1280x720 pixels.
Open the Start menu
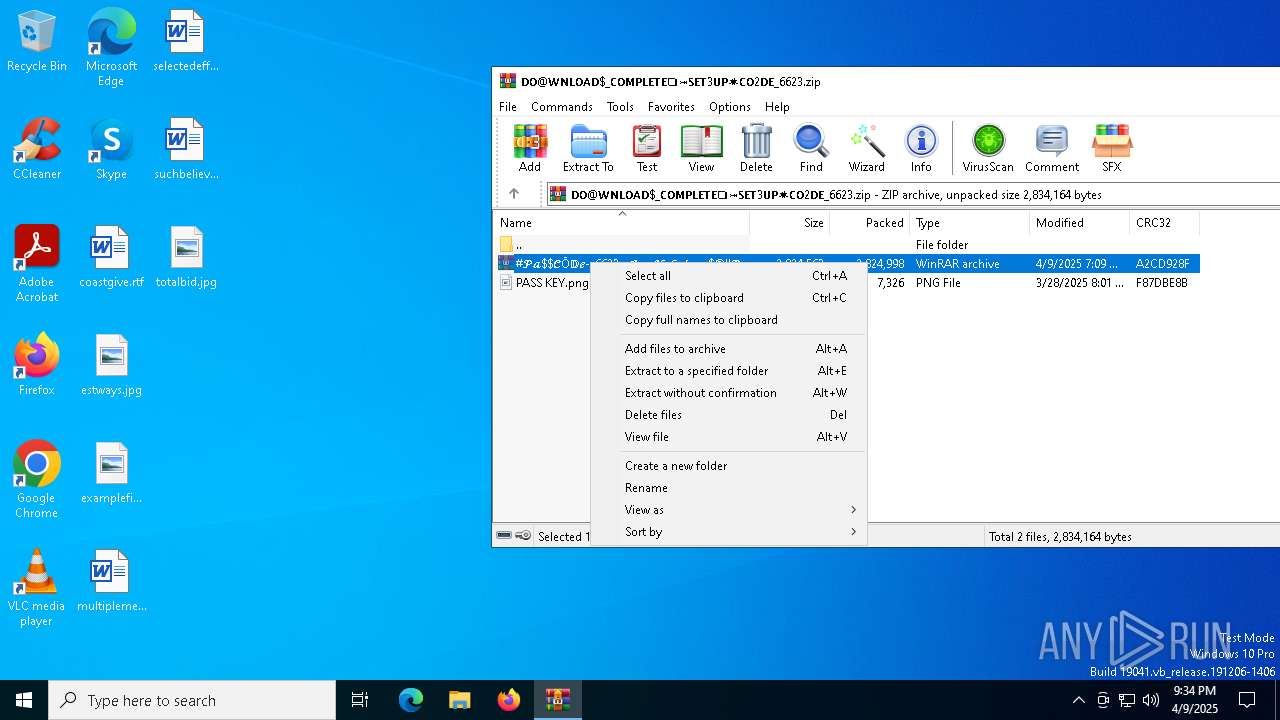[x=24, y=700]
